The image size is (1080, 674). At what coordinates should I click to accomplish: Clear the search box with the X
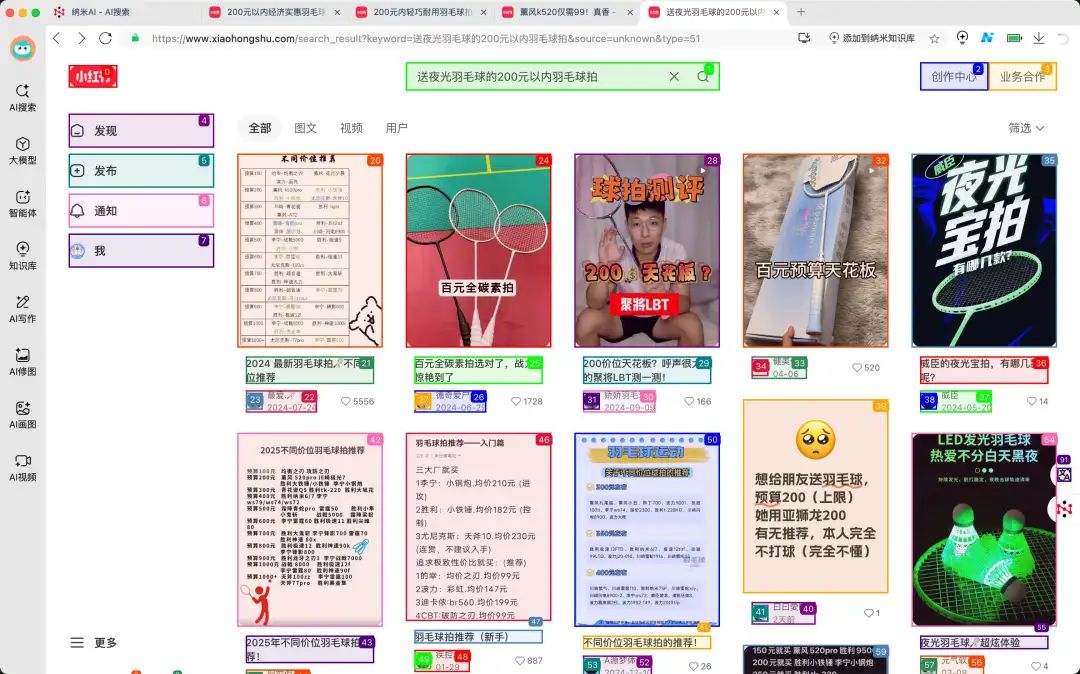(x=674, y=76)
